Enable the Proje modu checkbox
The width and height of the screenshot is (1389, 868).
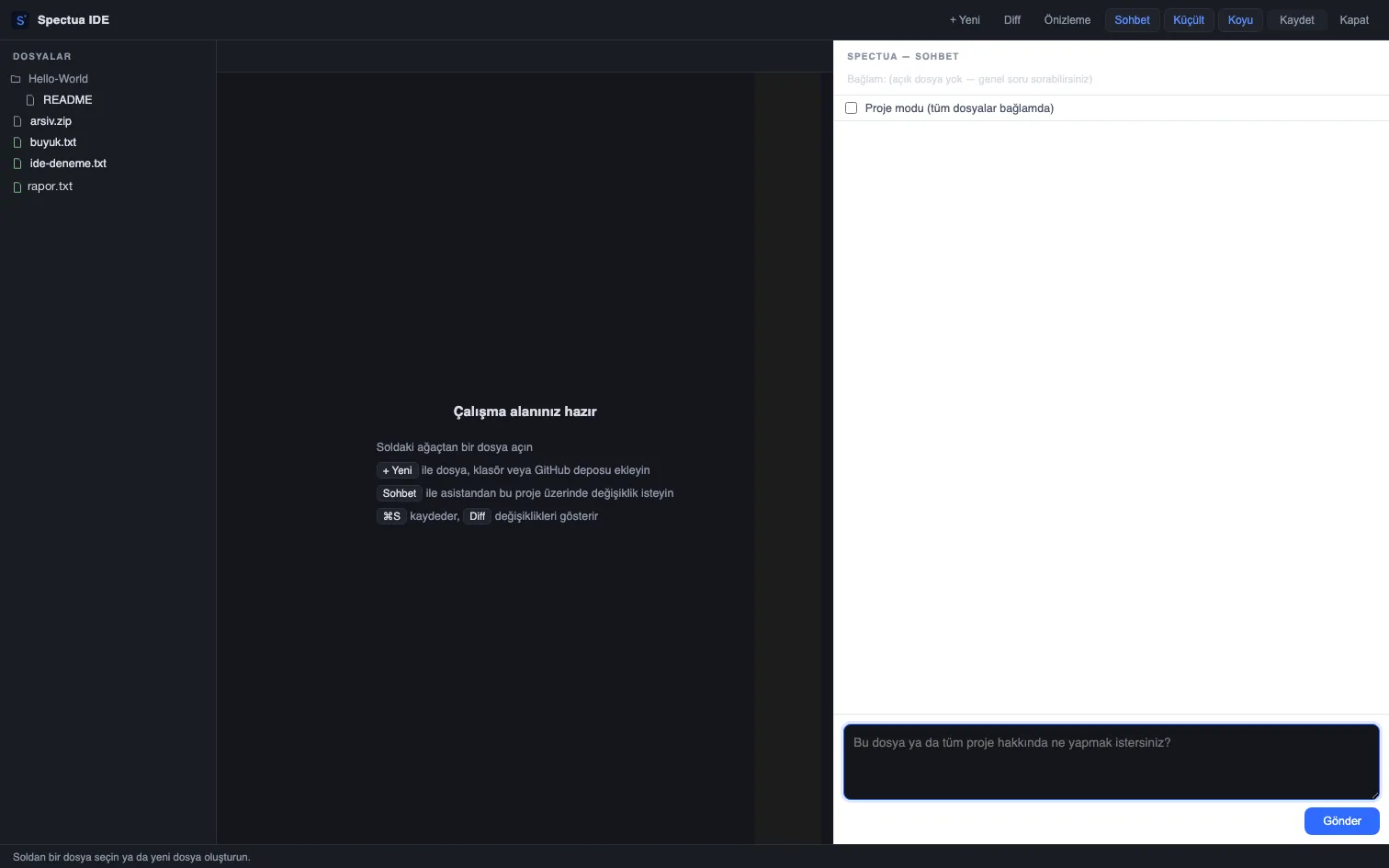pyautogui.click(x=852, y=108)
